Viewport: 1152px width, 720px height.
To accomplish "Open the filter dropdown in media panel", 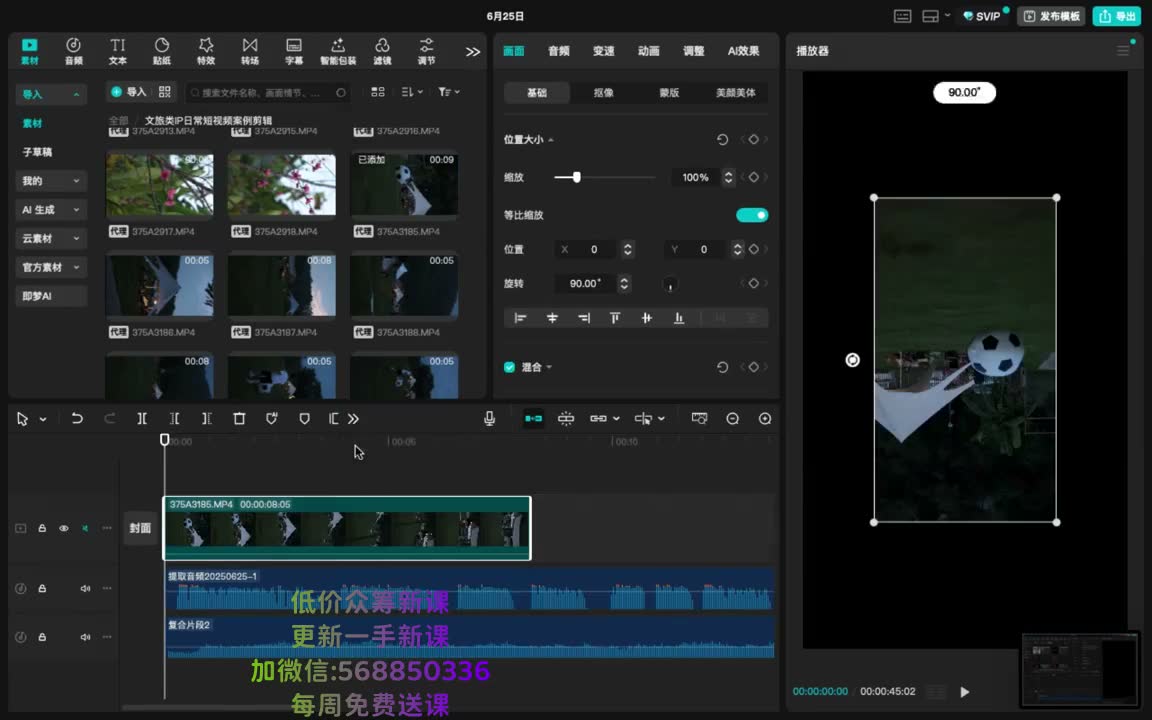I will [x=449, y=92].
